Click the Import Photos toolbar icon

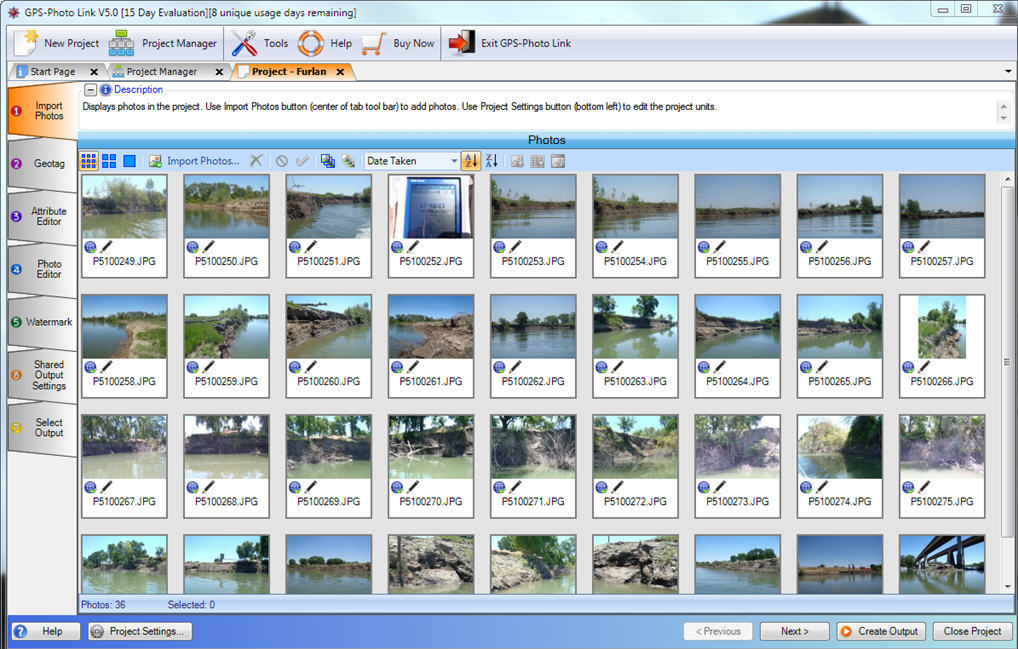[154, 160]
